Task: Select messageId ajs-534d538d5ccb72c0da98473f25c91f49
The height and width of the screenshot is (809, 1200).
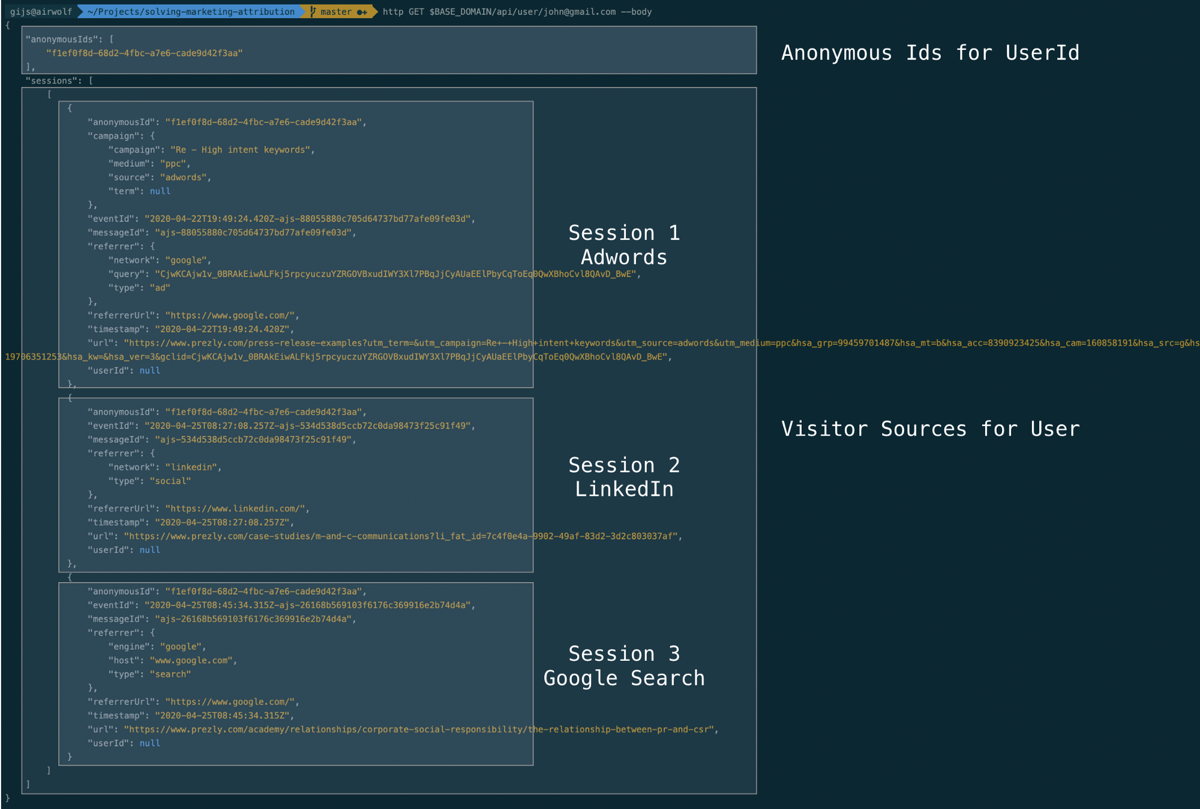Action: pyautogui.click(x=253, y=439)
